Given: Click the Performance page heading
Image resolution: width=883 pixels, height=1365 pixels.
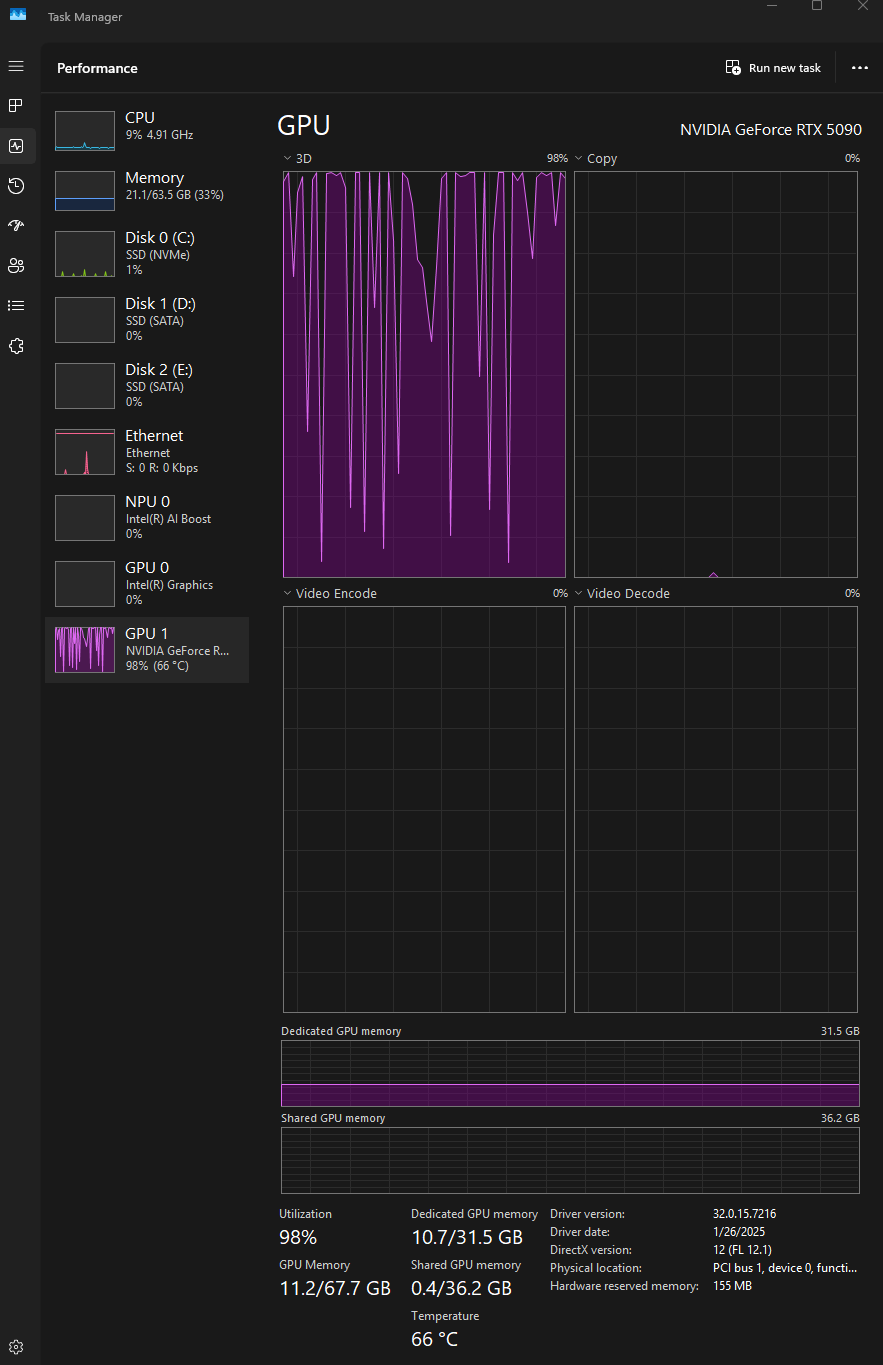Looking at the screenshot, I should point(97,68).
